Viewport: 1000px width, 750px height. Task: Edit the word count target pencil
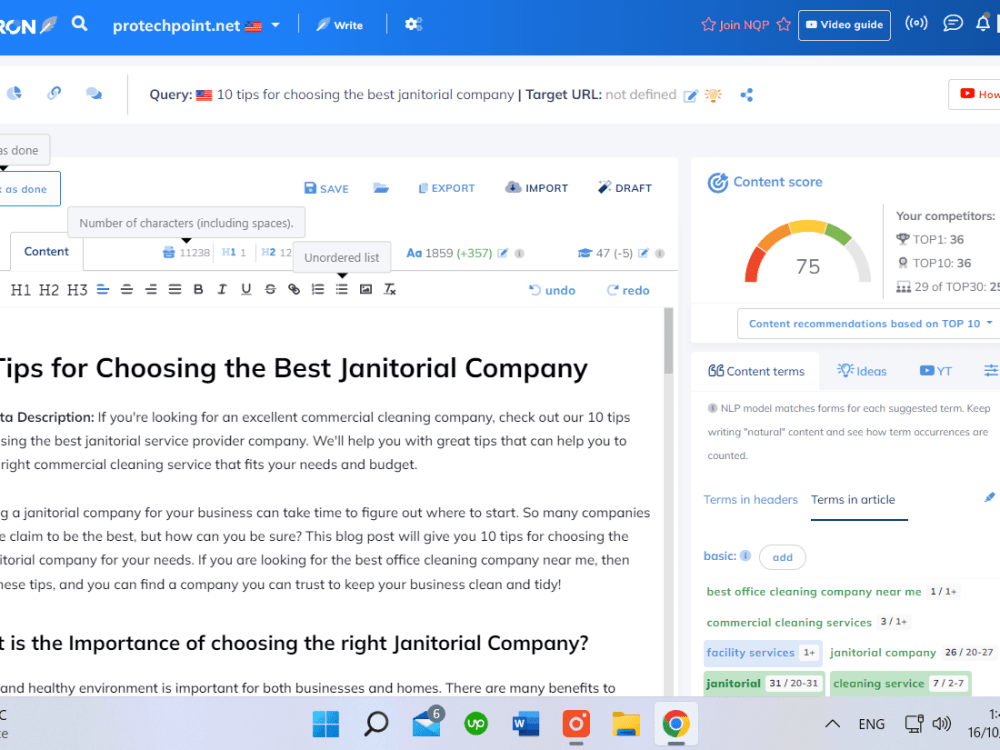pos(503,253)
